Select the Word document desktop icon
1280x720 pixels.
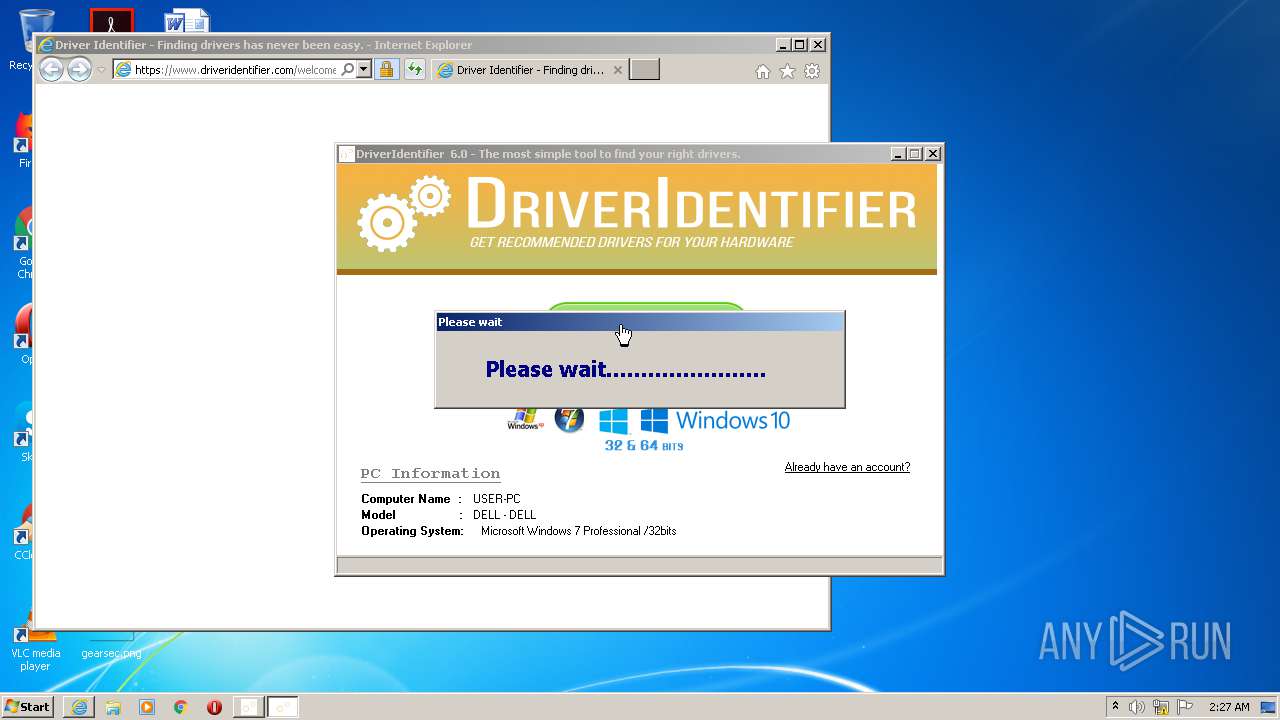[x=187, y=22]
